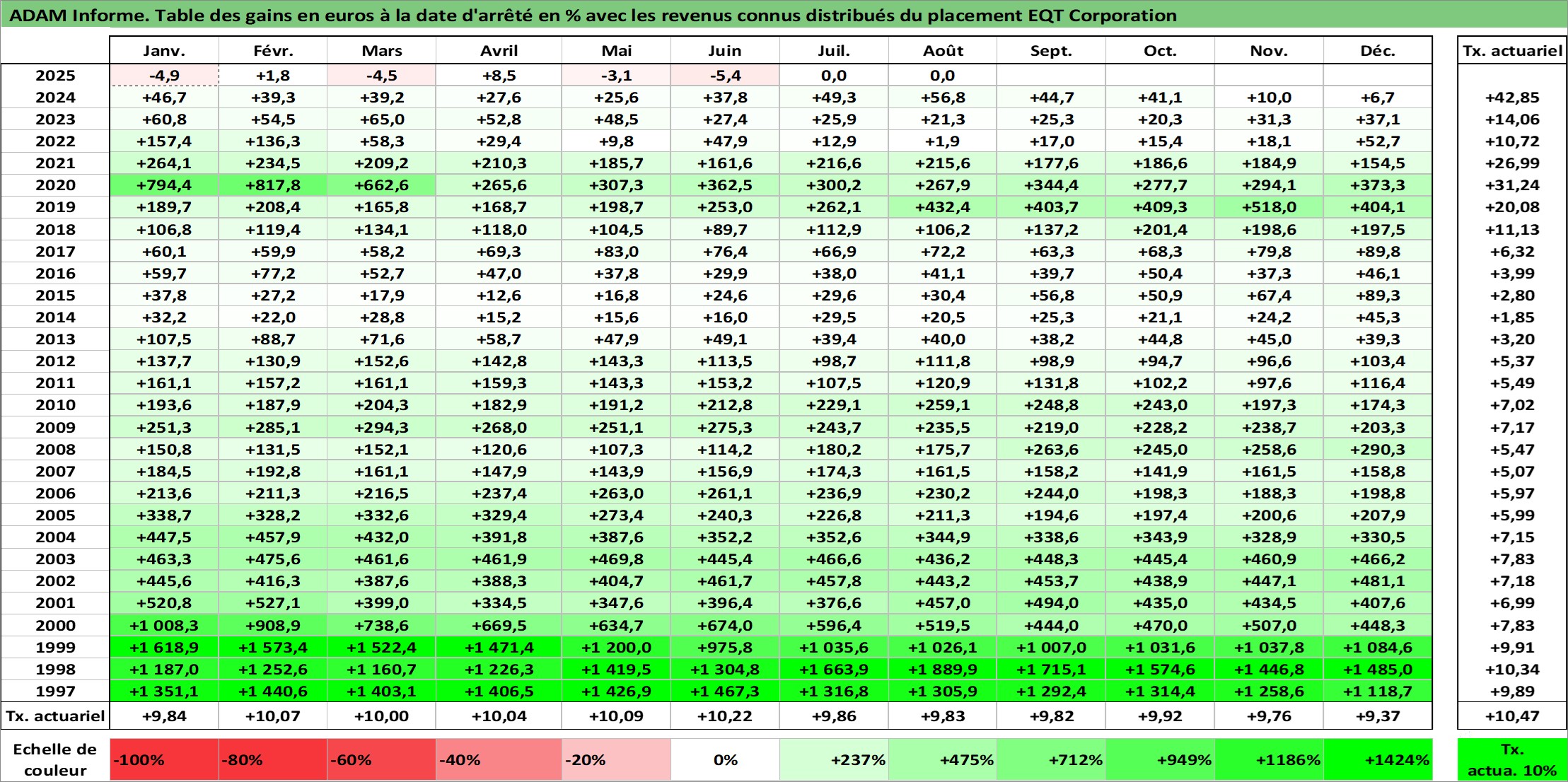The width and height of the screenshot is (1568, 782).
Task: Click cell +794,4 in the 2020 row
Action: tap(164, 185)
